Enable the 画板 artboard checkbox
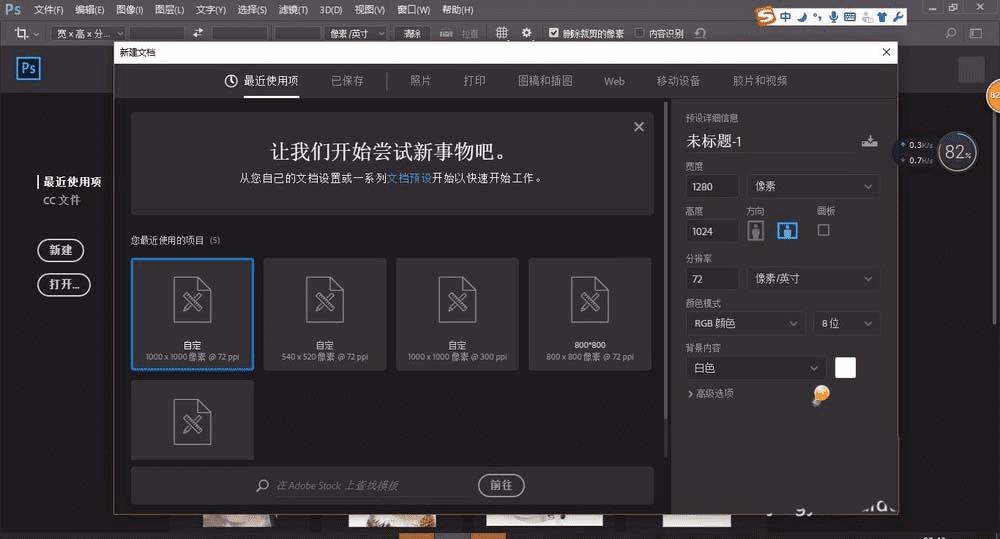The width and height of the screenshot is (1000, 539). 823,230
